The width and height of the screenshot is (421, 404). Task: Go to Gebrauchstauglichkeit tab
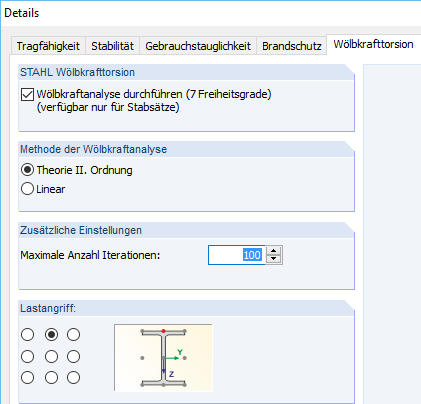pyautogui.click(x=198, y=46)
